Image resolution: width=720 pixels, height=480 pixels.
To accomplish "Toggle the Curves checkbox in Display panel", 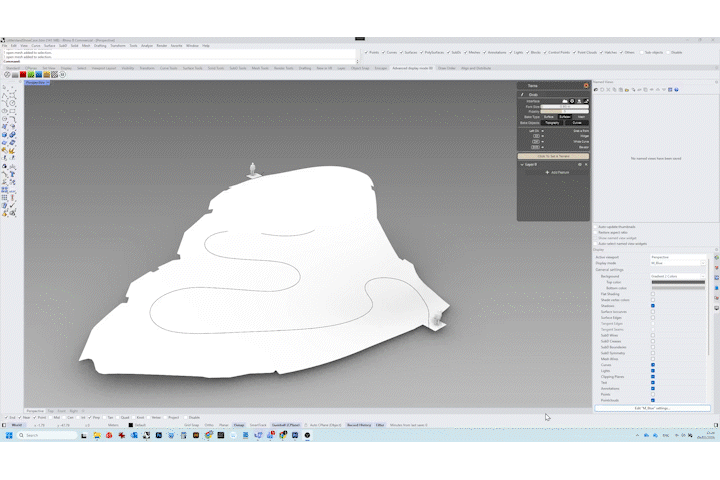I will [652, 365].
